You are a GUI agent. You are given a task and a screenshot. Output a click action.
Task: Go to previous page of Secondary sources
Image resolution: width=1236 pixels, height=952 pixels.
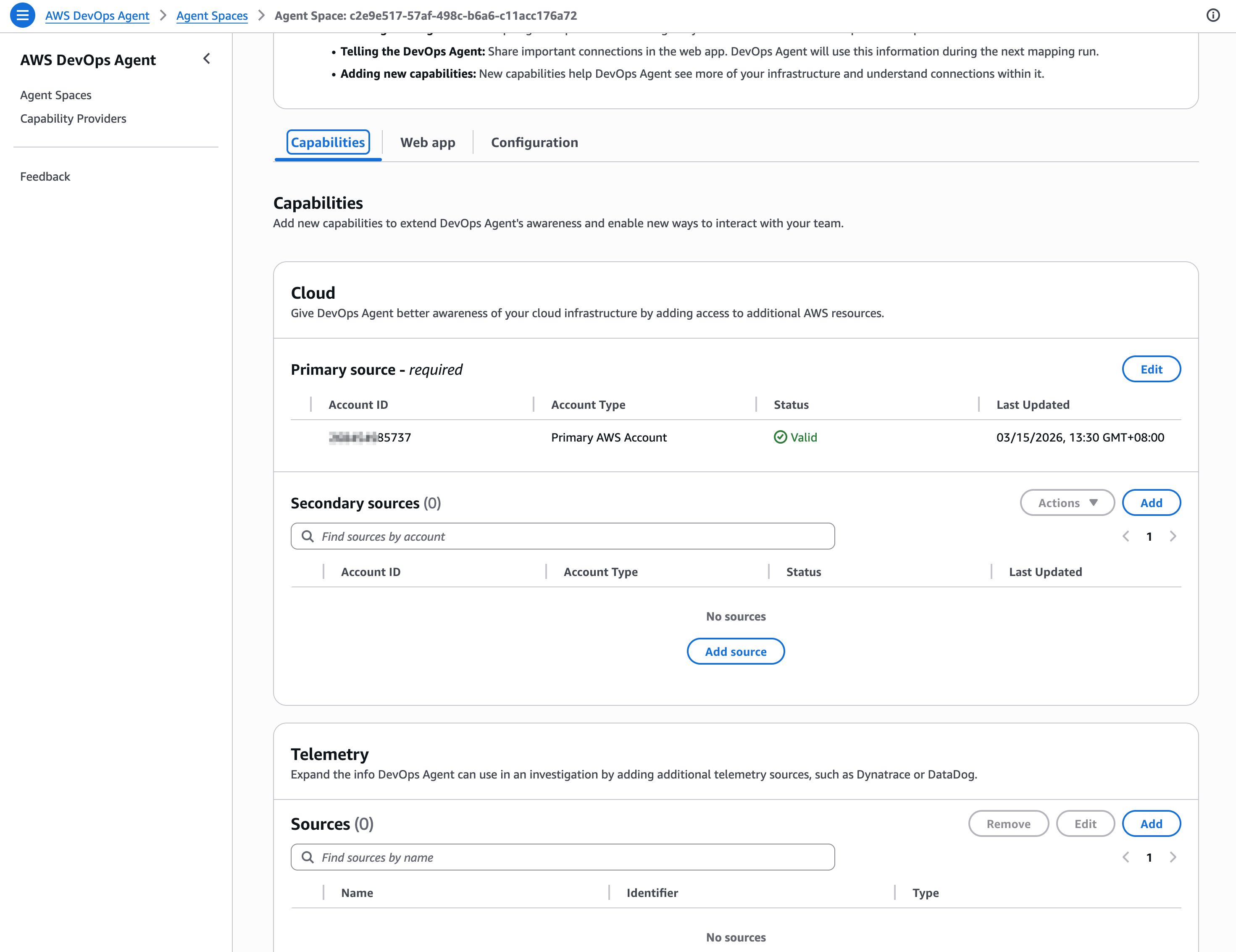point(1126,536)
